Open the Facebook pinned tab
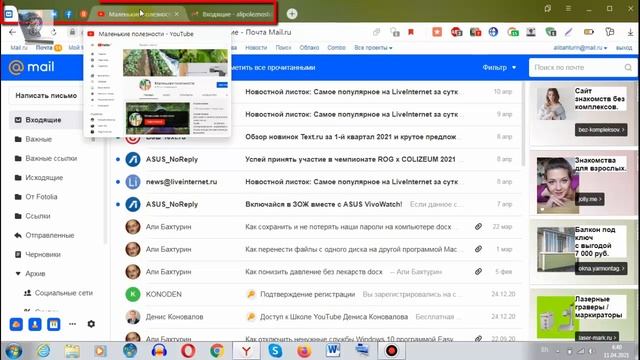Image resolution: width=640 pixels, height=360 pixels. point(69,14)
